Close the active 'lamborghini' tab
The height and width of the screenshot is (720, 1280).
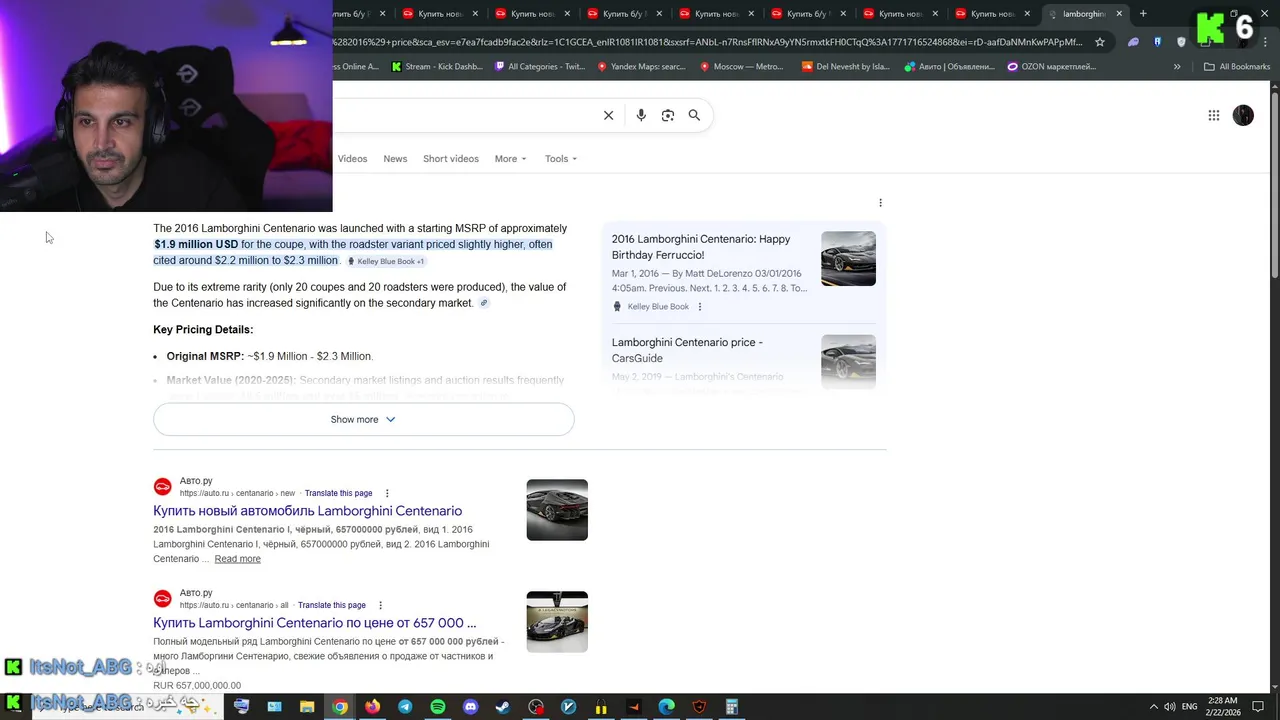pyautogui.click(x=1119, y=14)
